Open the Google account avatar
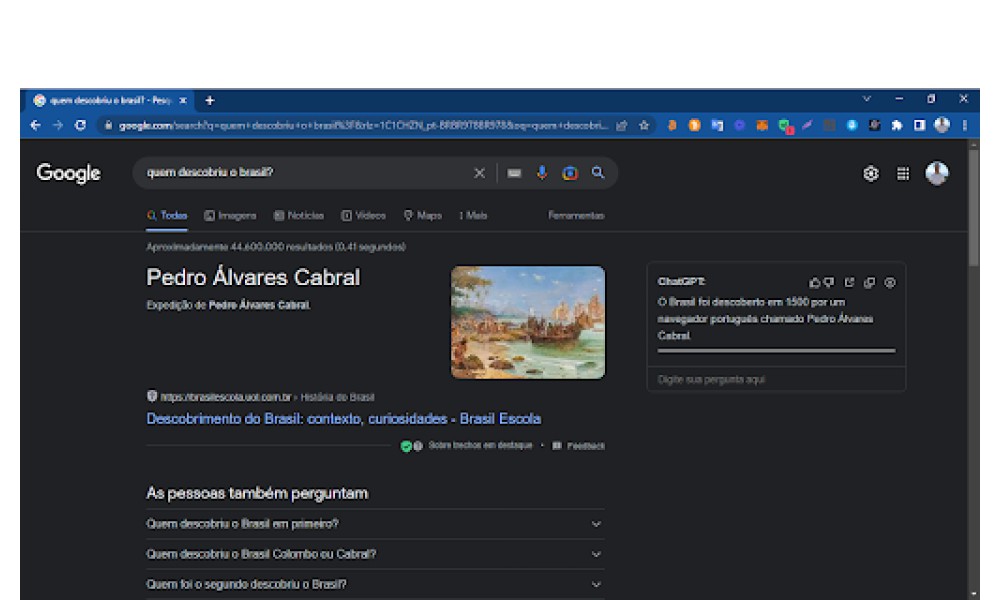This screenshot has width=1000, height=600. tap(937, 173)
